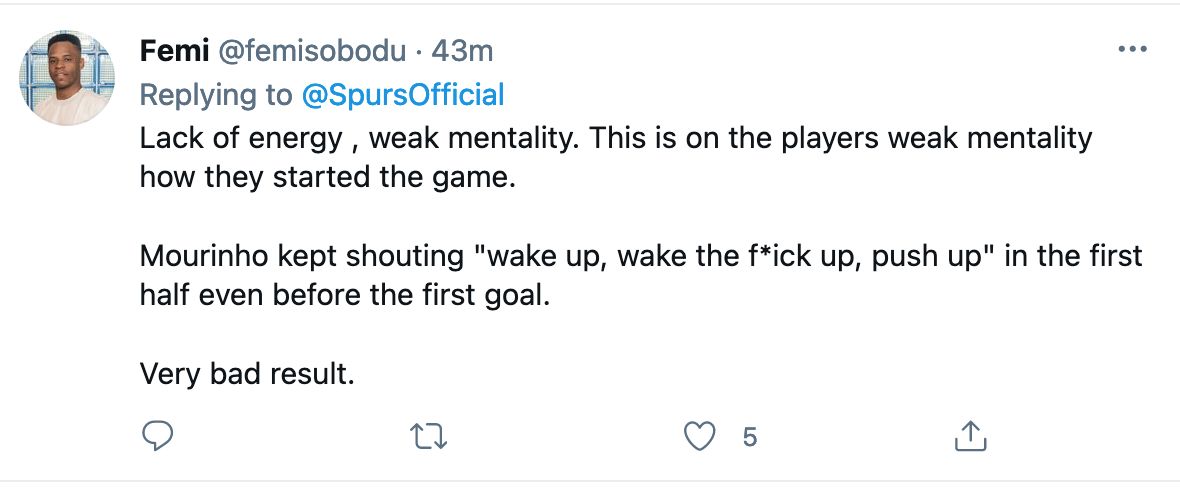Visit the @SpursOfficial mention link
Image resolution: width=1180 pixels, height=494 pixels.
coord(403,95)
